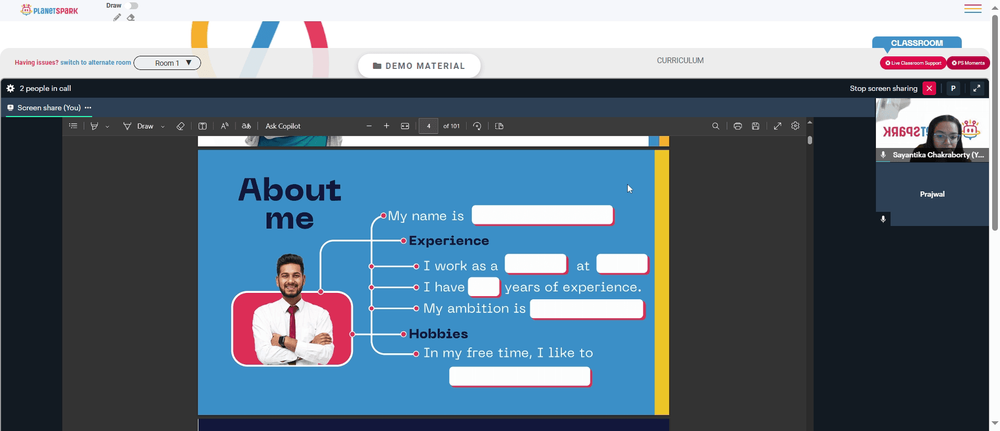This screenshot has width=1000, height=431.
Task: Click PDF scrollbar up arrow
Action: click(x=810, y=122)
